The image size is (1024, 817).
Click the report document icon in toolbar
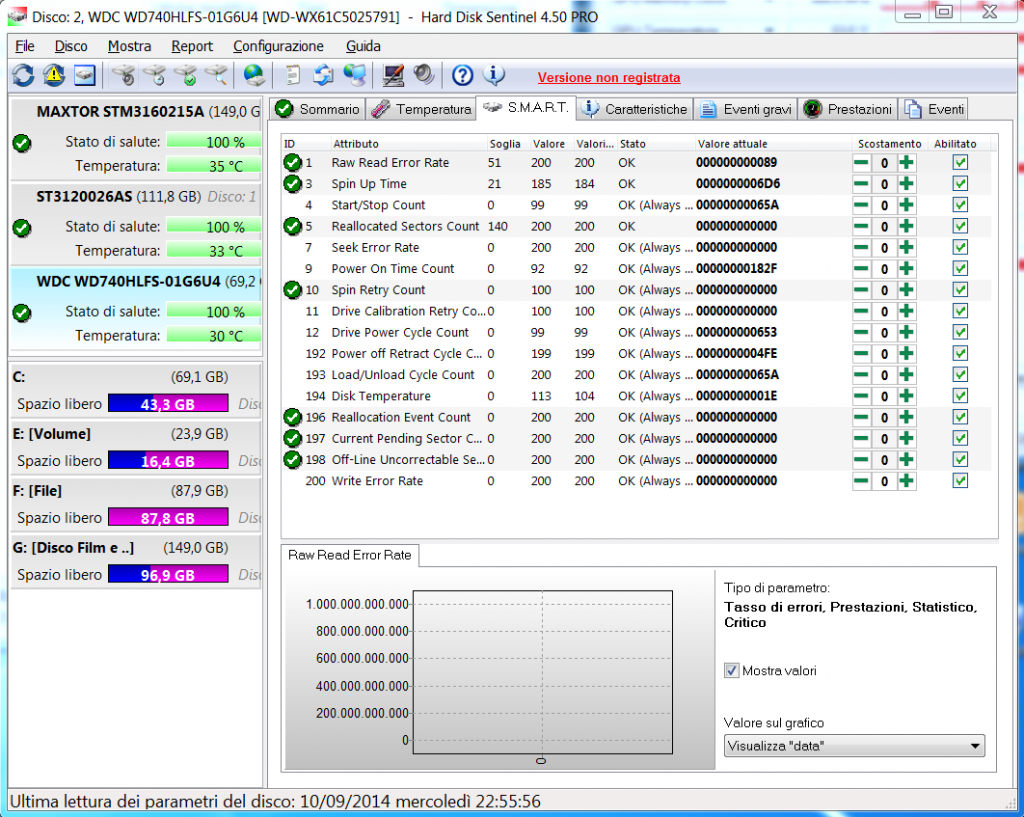pos(292,75)
